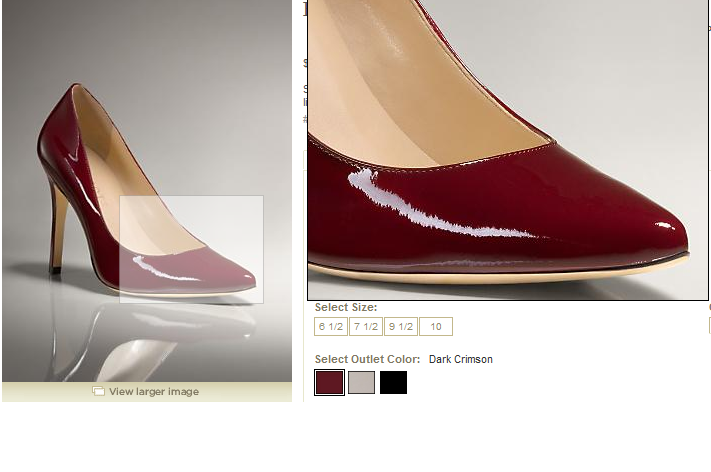Viewport: 711px width, 472px height.
Task: Open the View larger image link
Action: click(x=153, y=392)
